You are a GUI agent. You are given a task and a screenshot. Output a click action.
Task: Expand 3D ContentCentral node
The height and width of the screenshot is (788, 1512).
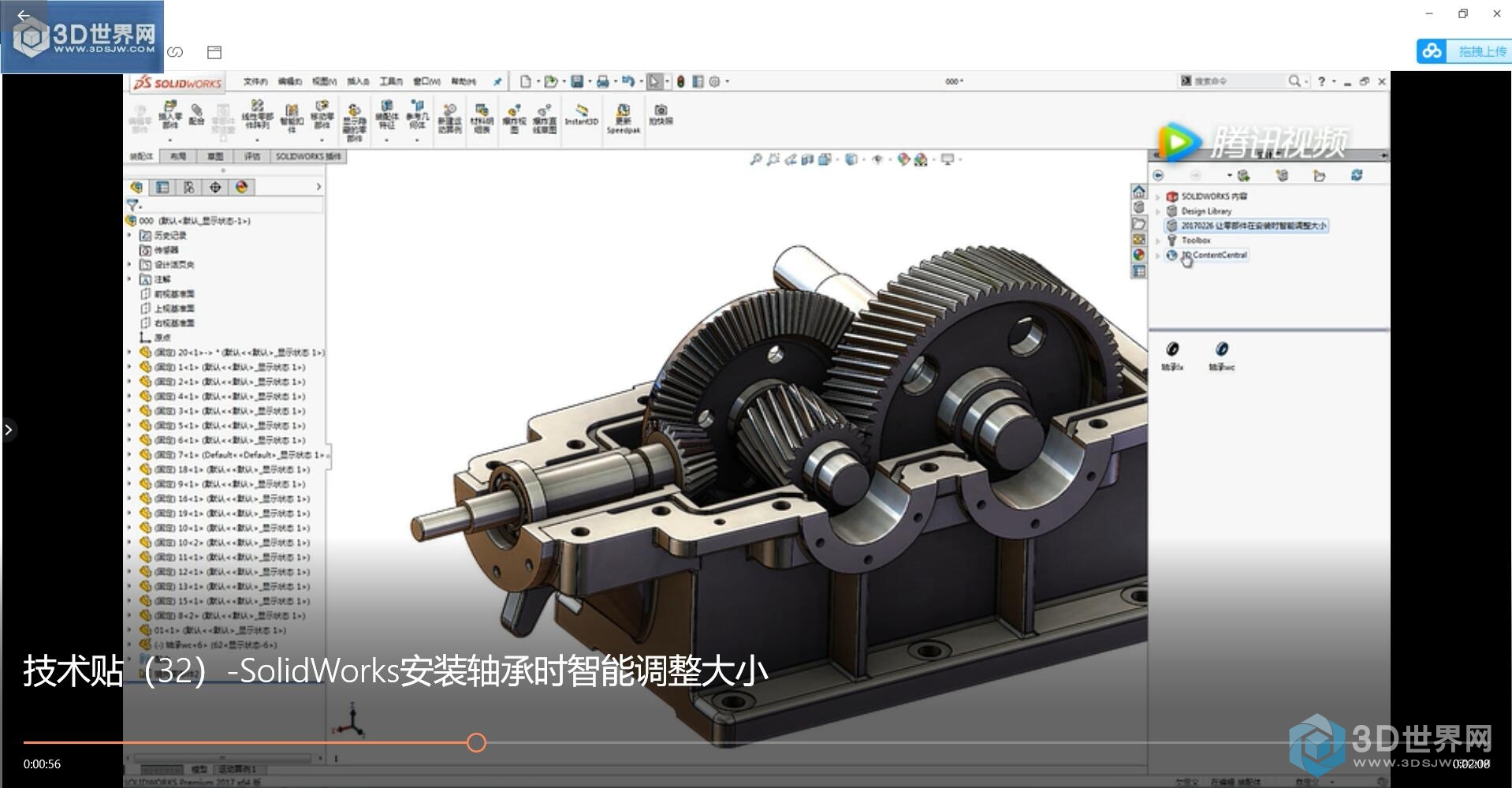1157,256
